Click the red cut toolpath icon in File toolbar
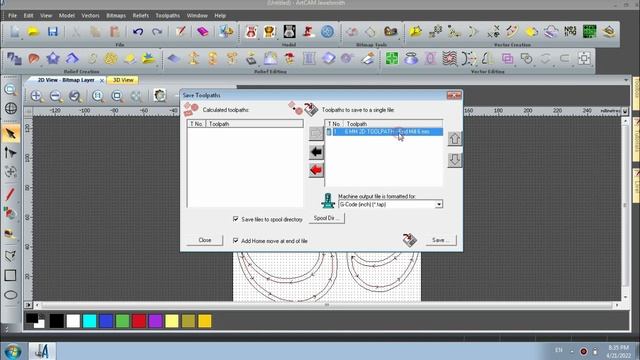 (181, 32)
